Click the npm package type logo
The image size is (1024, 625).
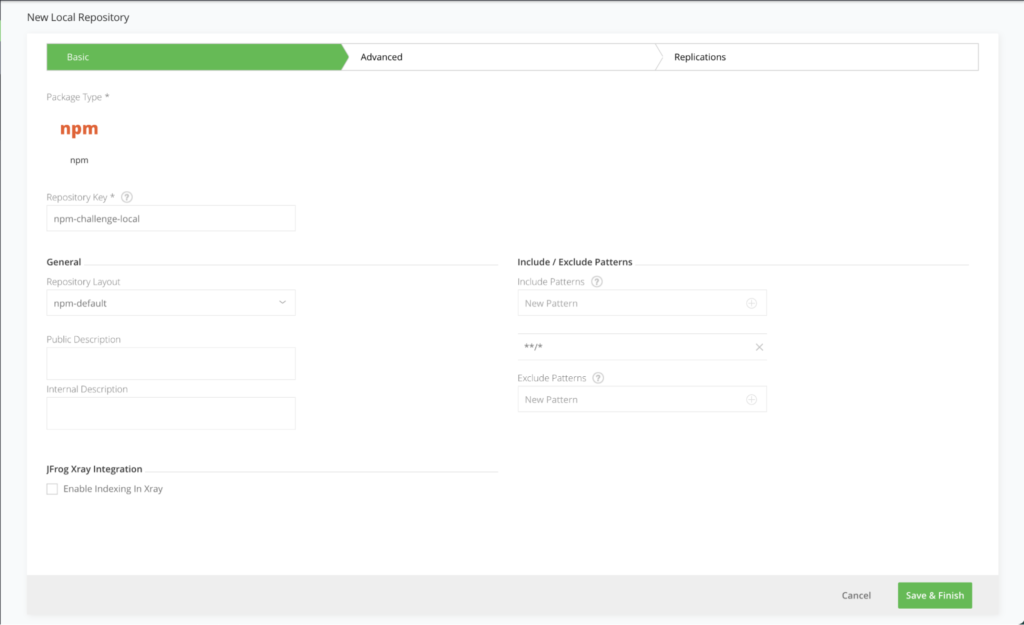[79, 130]
